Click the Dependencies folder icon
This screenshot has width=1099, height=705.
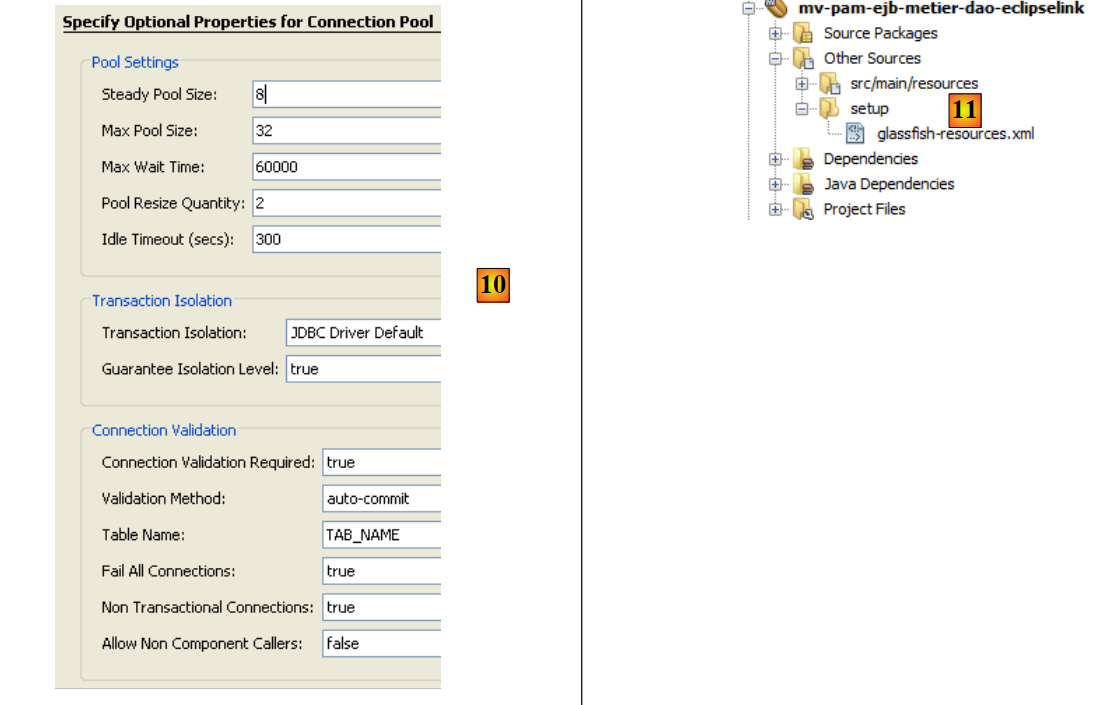coord(803,159)
